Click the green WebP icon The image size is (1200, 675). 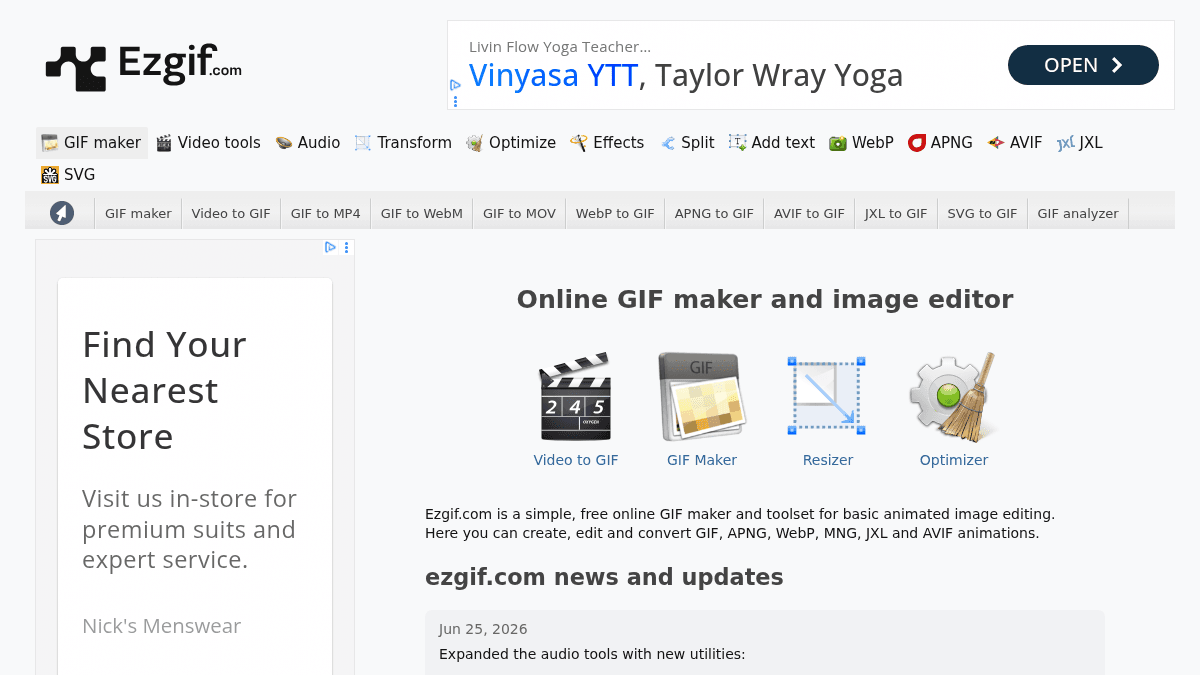pyautogui.click(x=838, y=143)
